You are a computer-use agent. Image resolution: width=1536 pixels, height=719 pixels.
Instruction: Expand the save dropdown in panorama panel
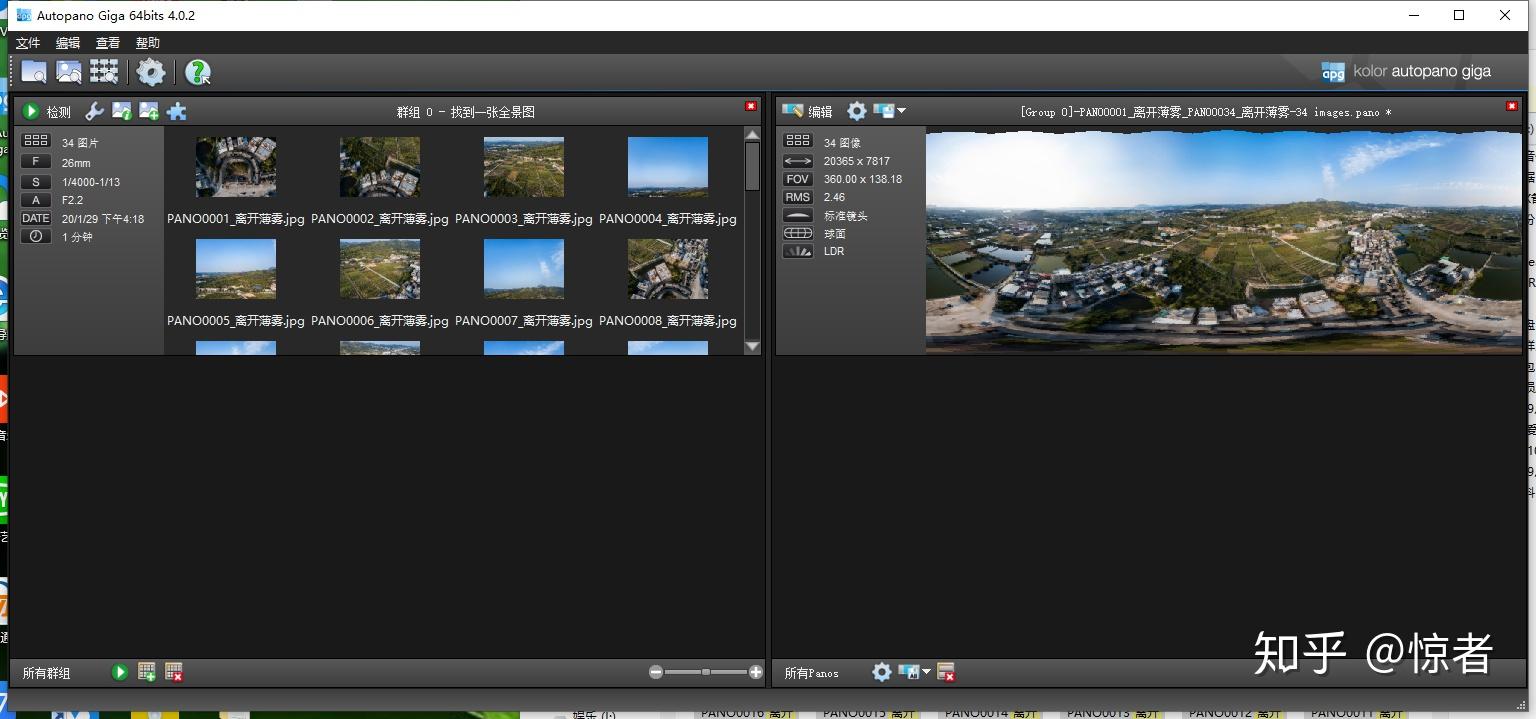point(901,111)
